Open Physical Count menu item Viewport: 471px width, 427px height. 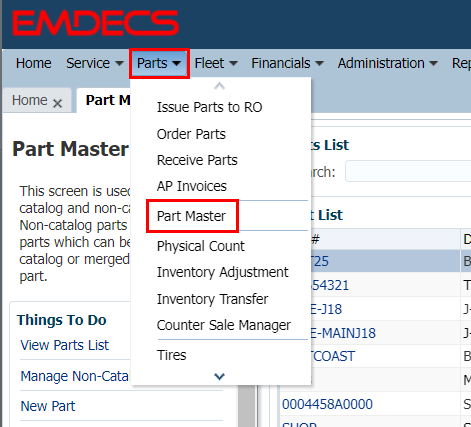201,246
